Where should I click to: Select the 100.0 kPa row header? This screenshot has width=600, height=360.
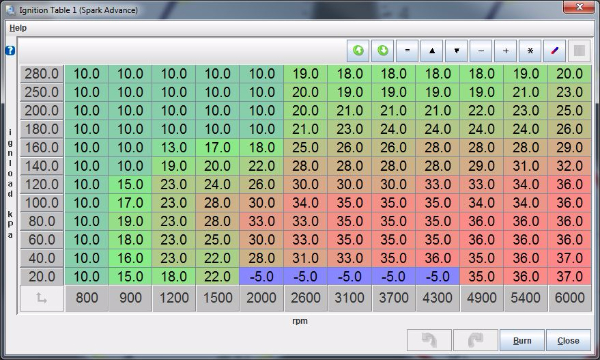(x=42, y=203)
